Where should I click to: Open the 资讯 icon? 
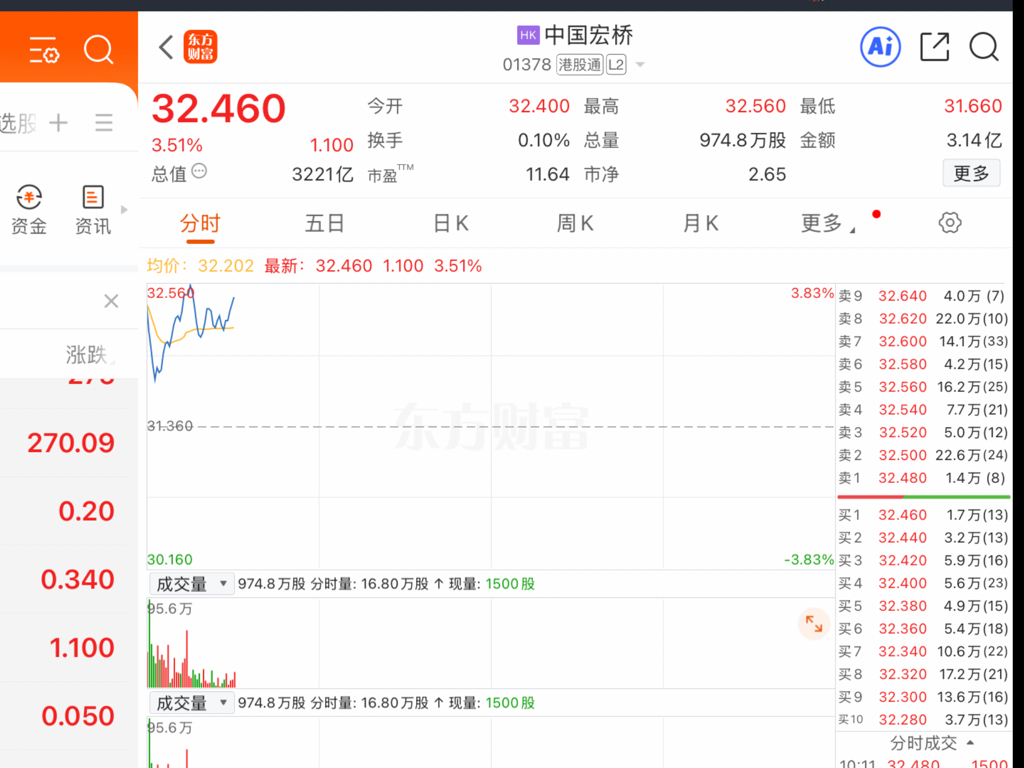pyautogui.click(x=93, y=210)
